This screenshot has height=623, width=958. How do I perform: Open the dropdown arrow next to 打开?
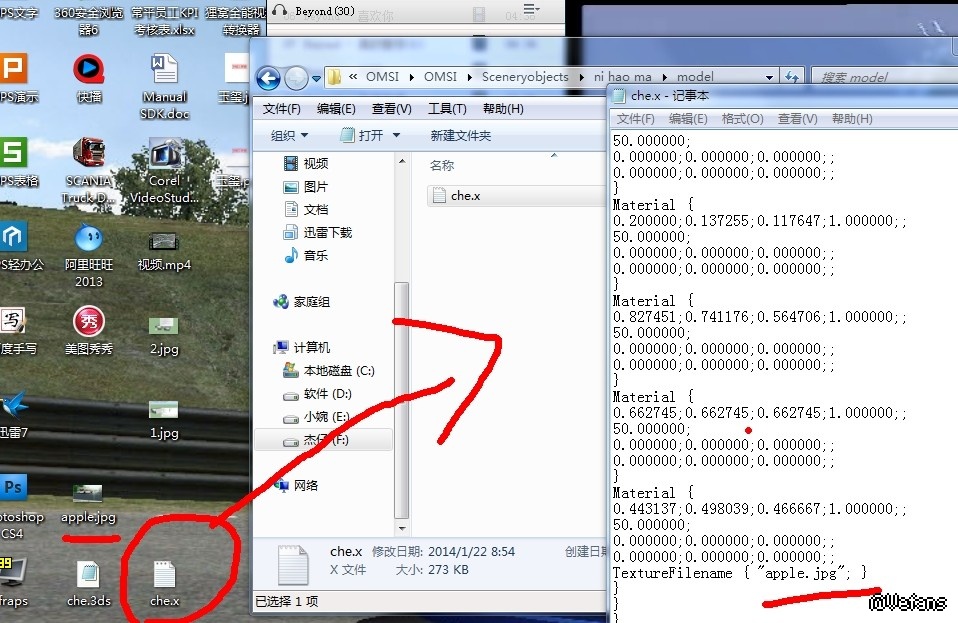396,135
